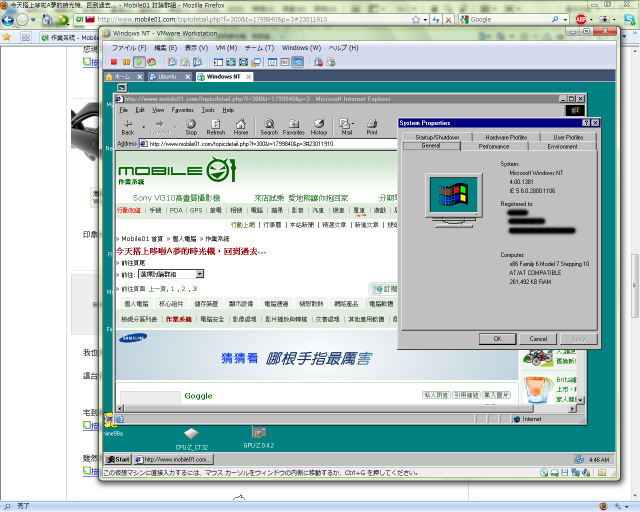Click Print in Internet Explorer toolbar
Screen dimensions: 640x512
point(372,127)
